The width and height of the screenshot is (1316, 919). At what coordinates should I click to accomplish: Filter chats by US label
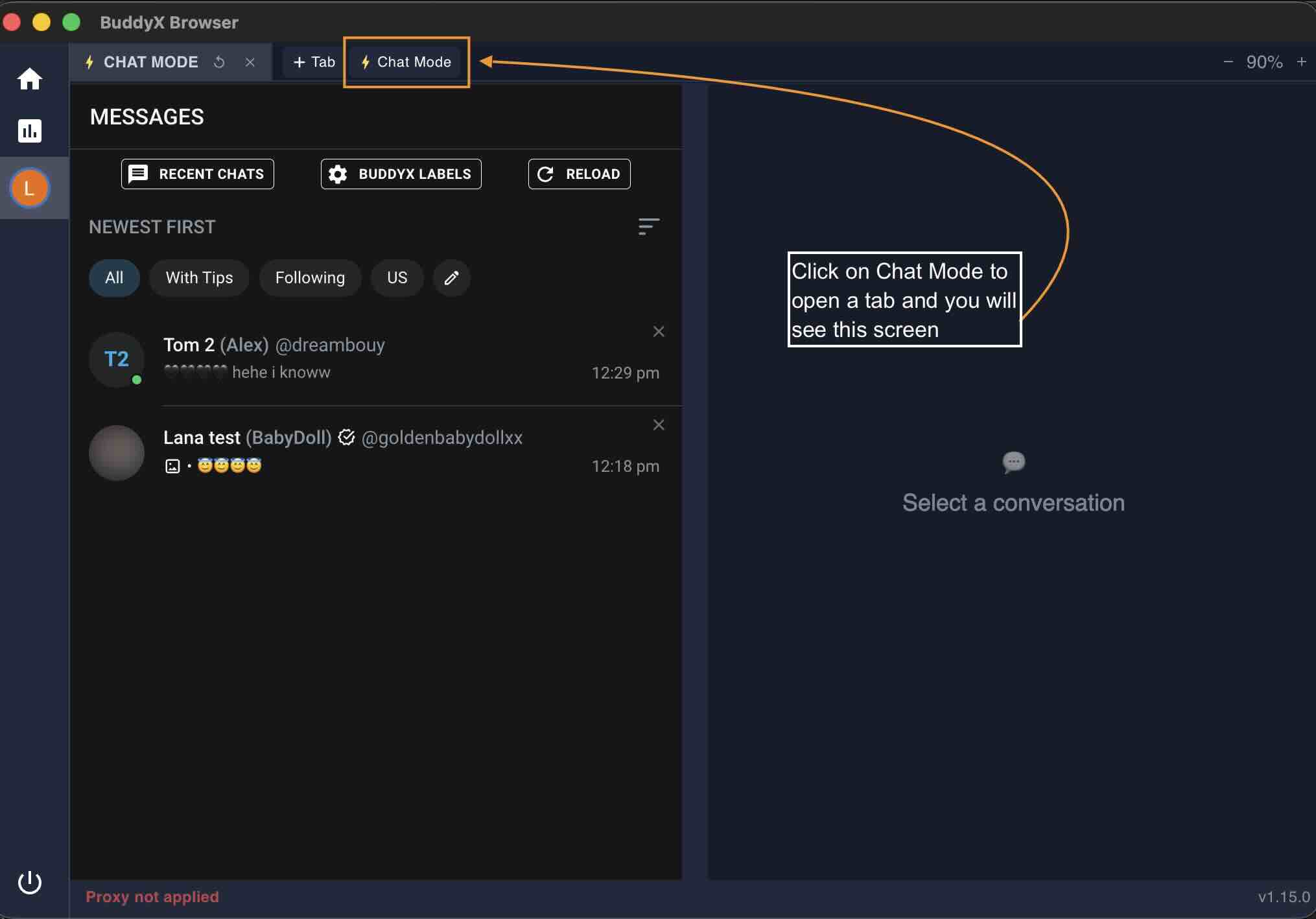[x=397, y=278]
